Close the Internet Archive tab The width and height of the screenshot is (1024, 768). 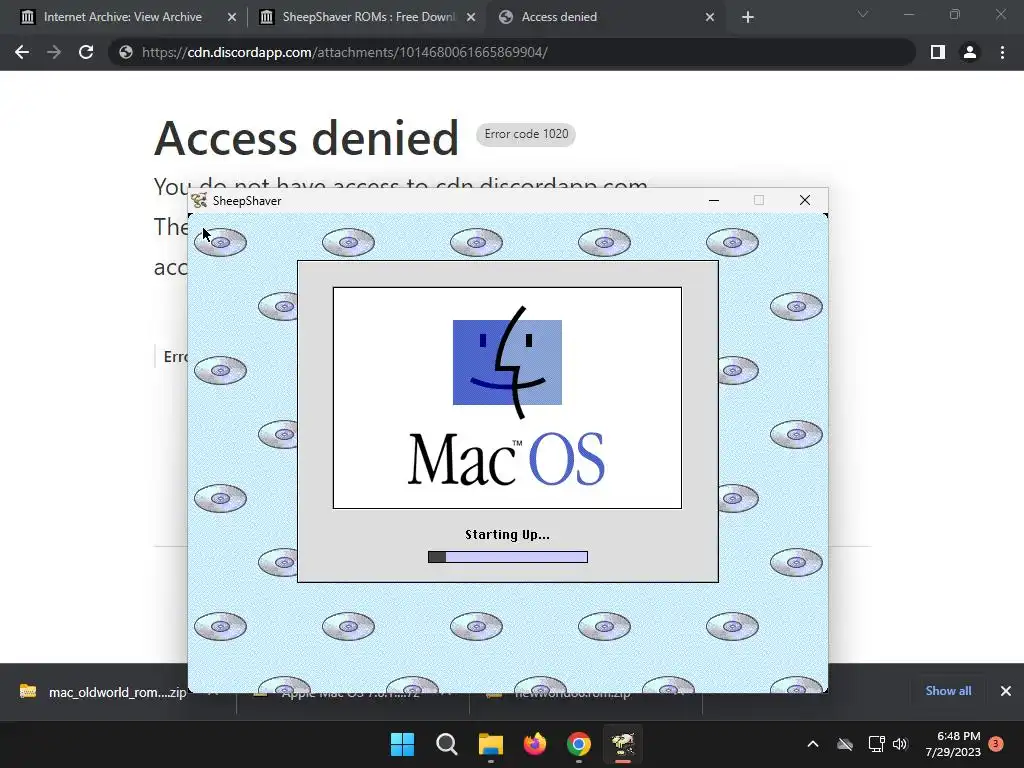[x=232, y=17]
